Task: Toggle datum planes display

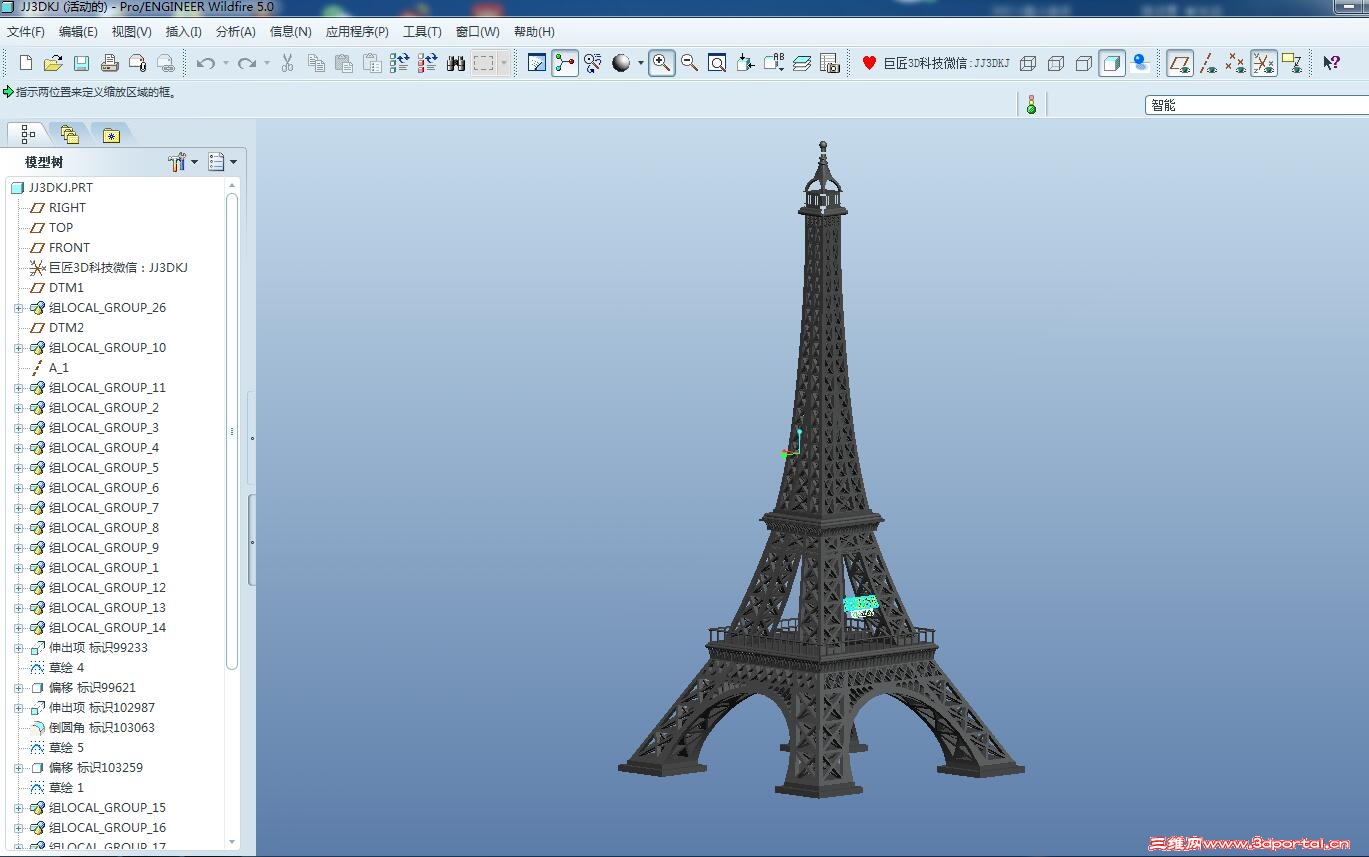Action: pyautogui.click(x=1180, y=63)
